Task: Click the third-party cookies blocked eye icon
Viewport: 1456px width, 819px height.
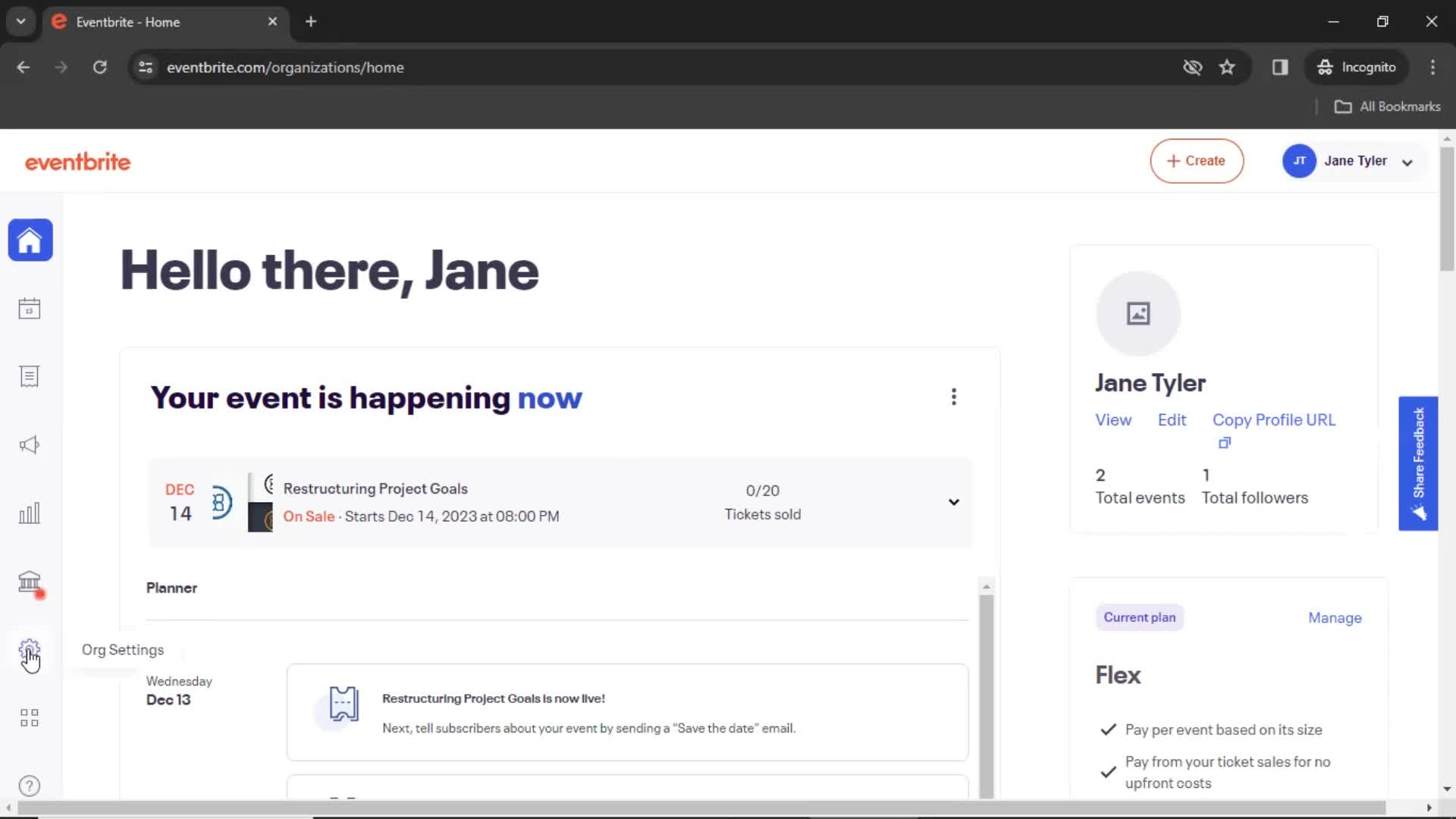Action: (1192, 67)
